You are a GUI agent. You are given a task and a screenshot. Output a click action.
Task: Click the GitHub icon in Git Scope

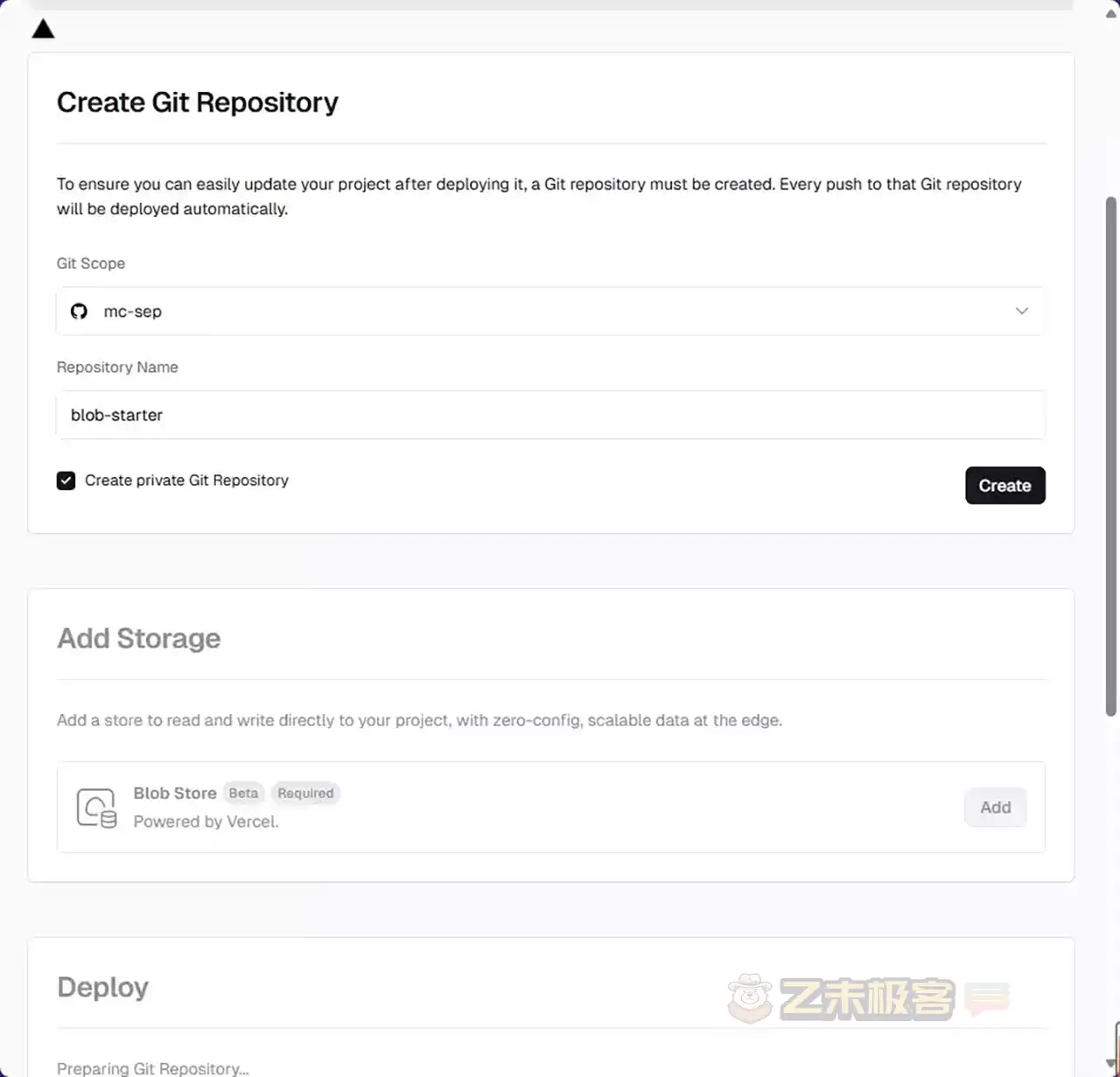point(79,311)
